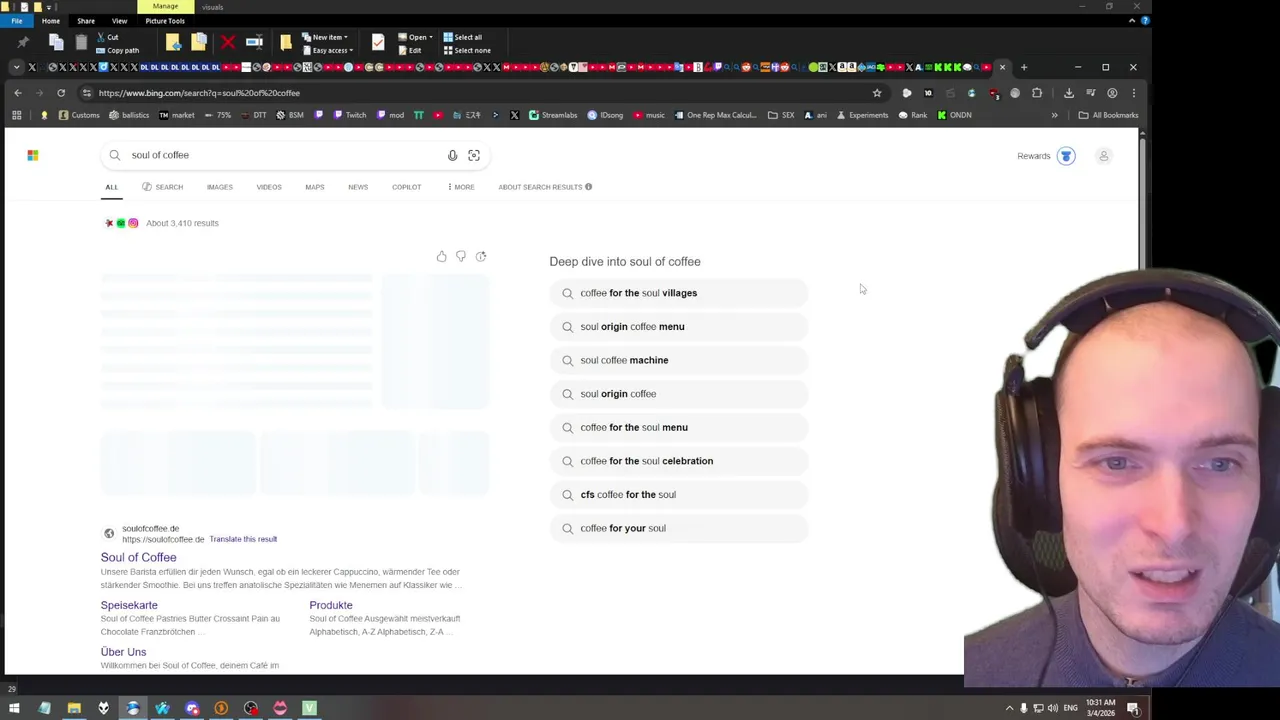Open browser profile avatar icon
Viewport: 1280px width, 720px height.
point(1112,93)
